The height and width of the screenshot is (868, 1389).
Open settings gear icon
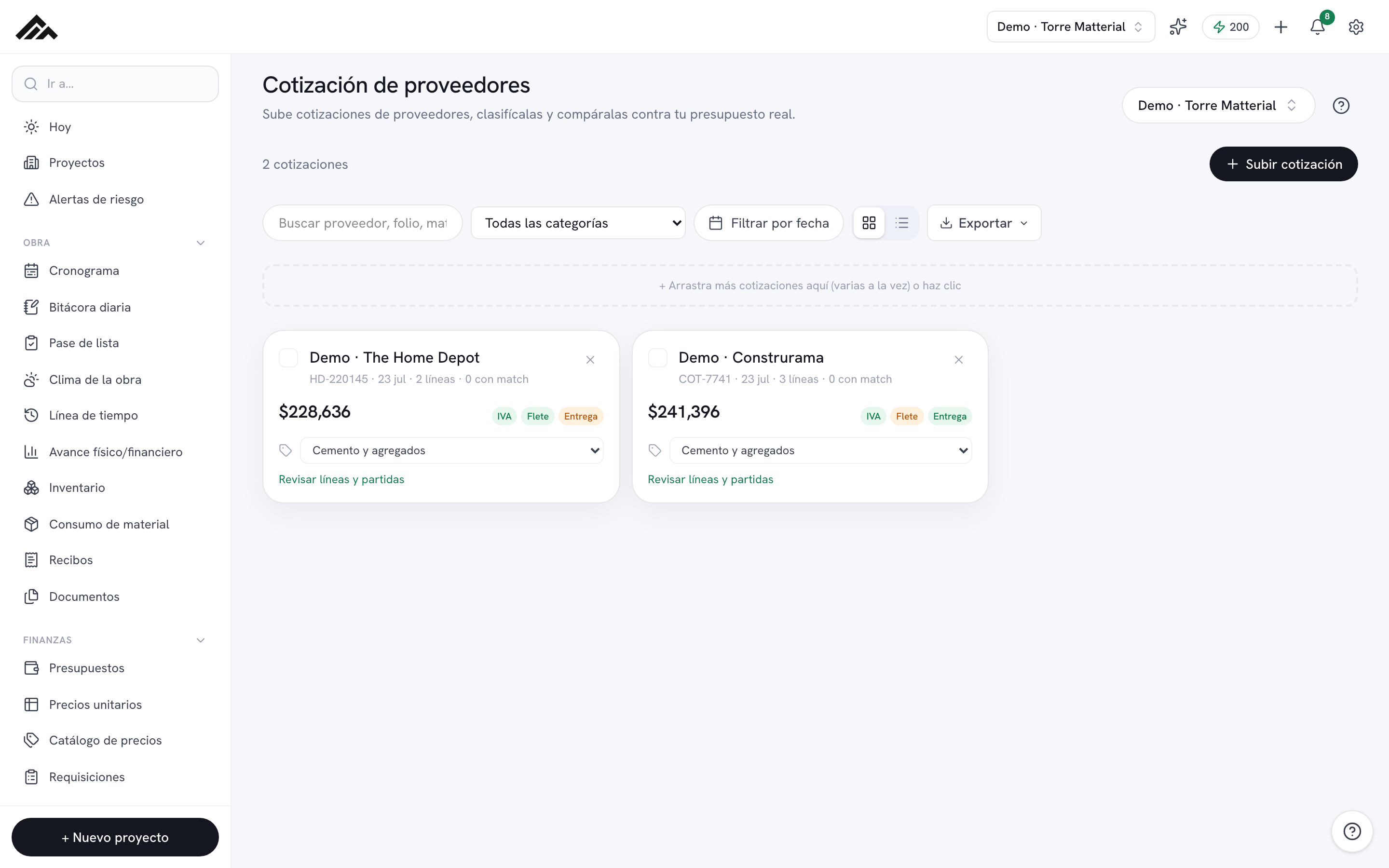coord(1356,27)
